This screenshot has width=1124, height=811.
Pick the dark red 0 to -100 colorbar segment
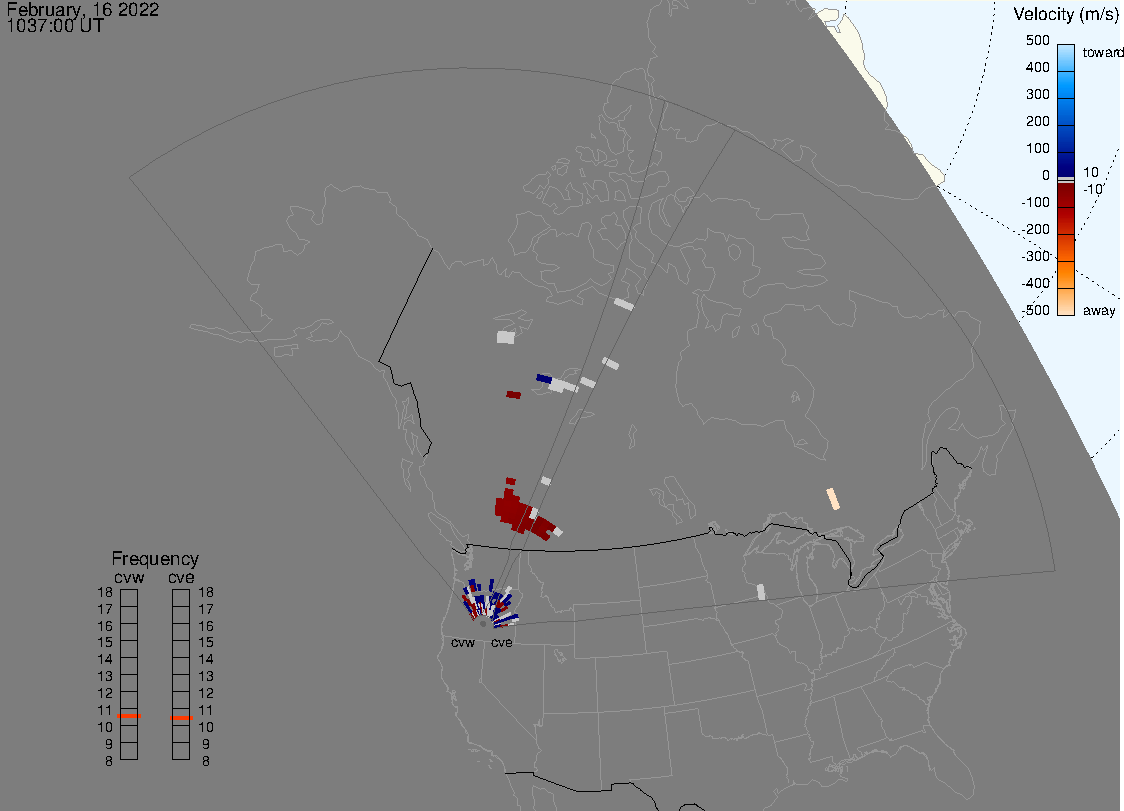[x=1066, y=195]
